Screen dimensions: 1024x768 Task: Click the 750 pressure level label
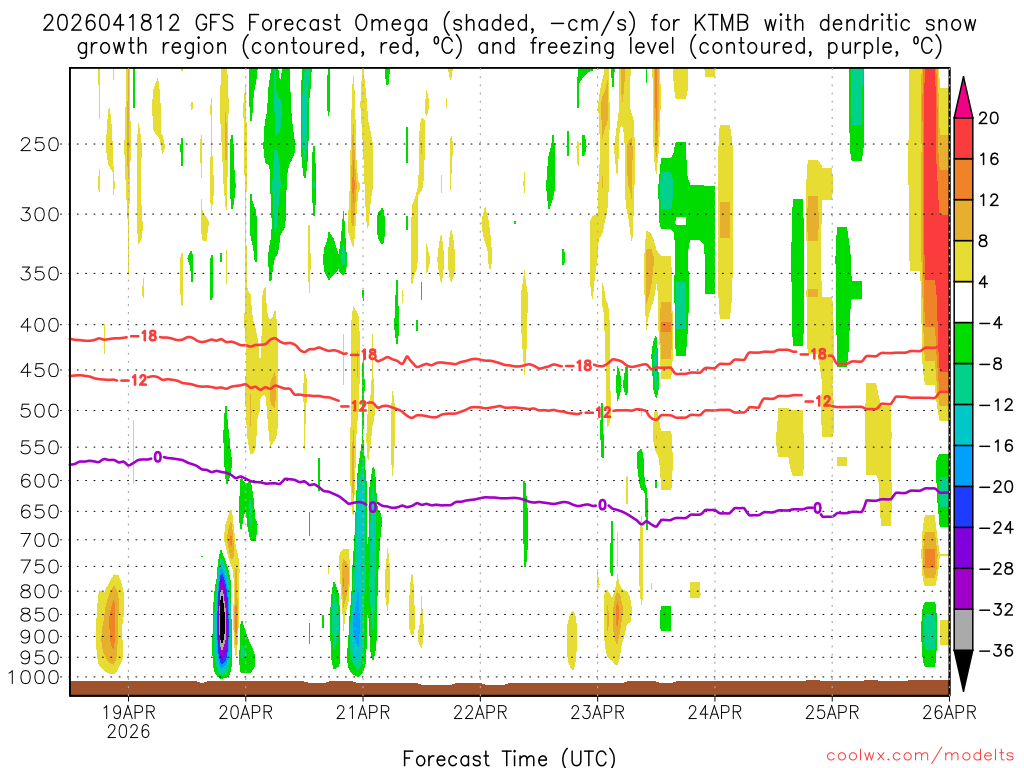point(40,567)
